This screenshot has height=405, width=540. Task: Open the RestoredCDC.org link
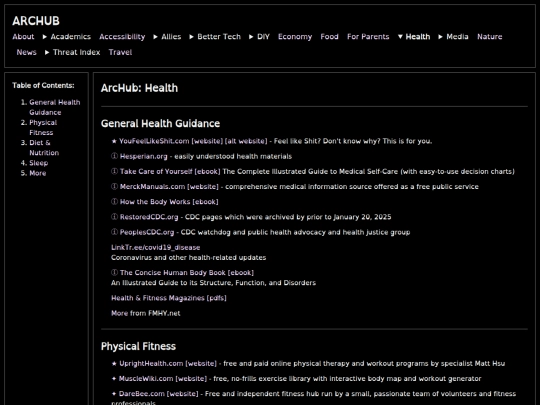(x=149, y=217)
